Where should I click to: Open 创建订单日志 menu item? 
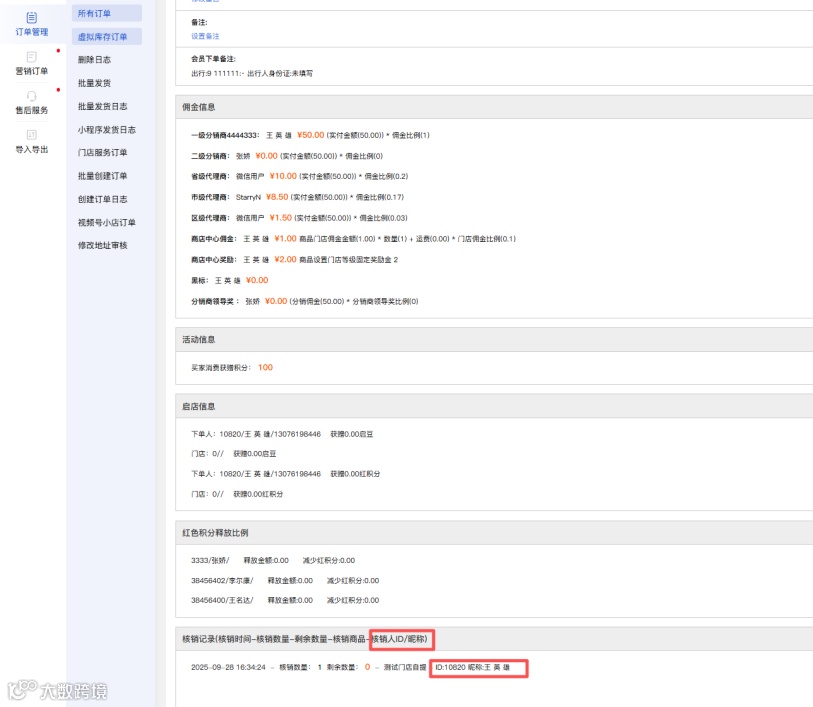(103, 199)
